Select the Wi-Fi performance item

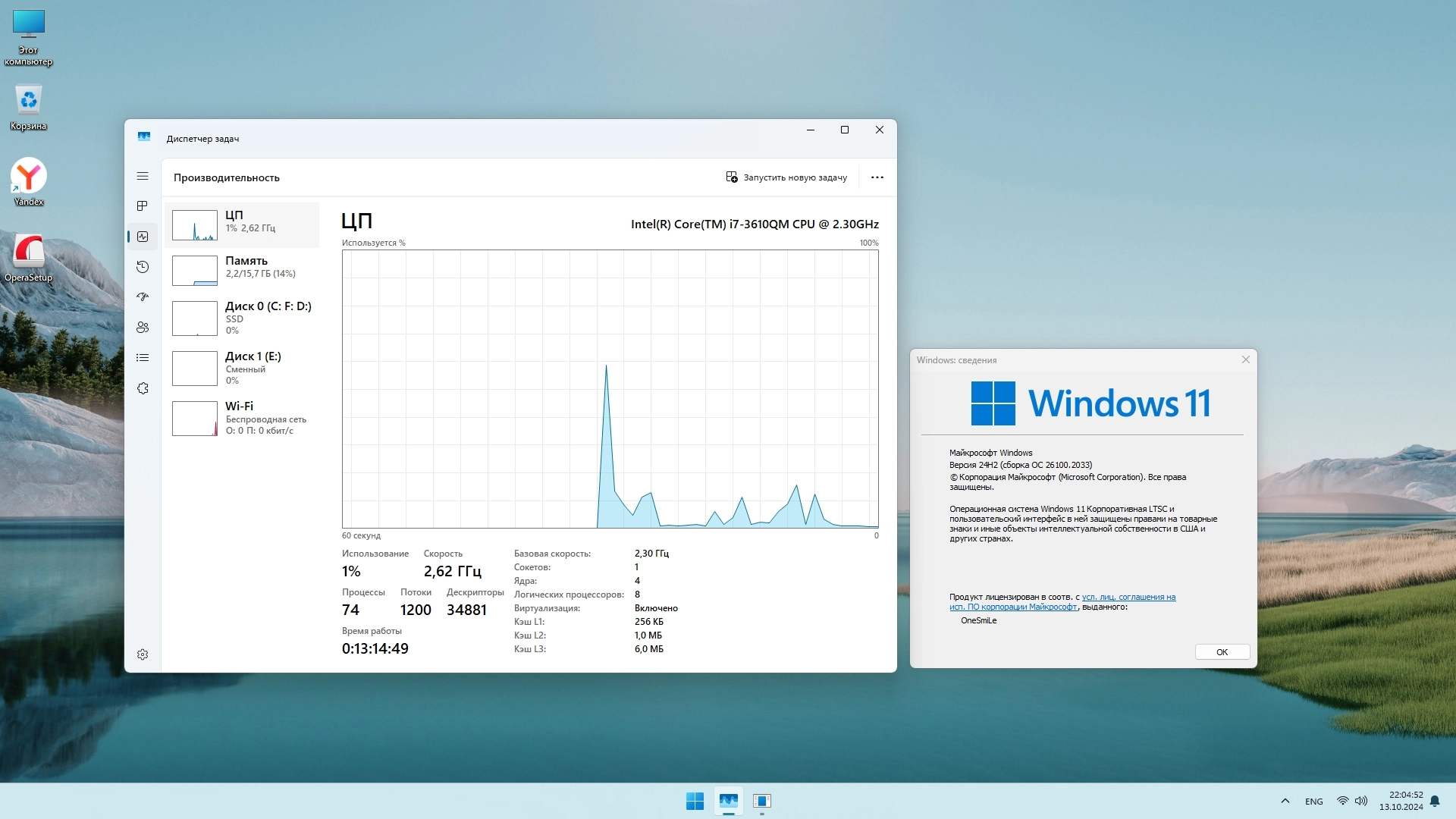click(243, 418)
